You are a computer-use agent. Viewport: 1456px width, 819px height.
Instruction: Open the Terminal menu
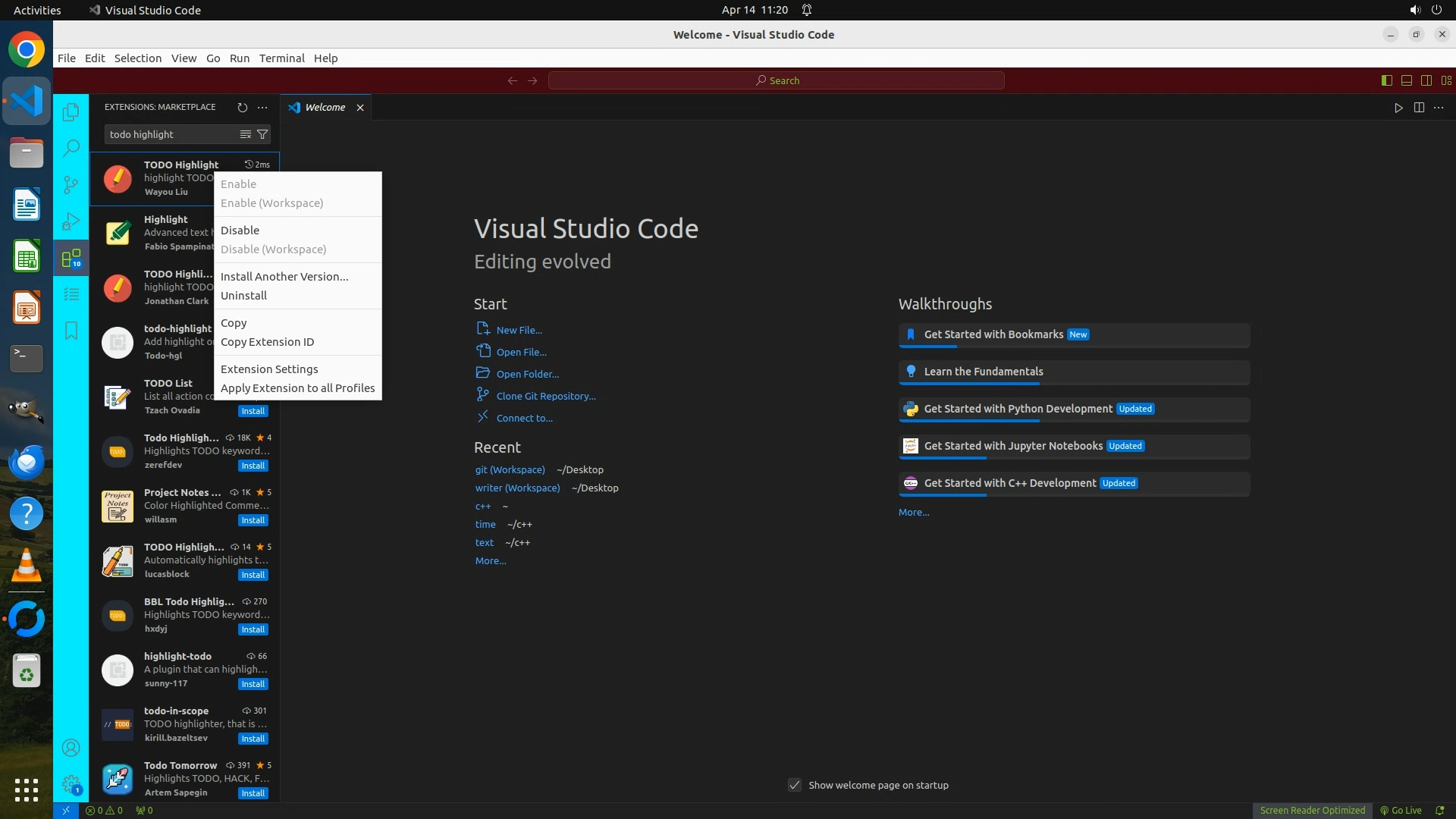[281, 58]
